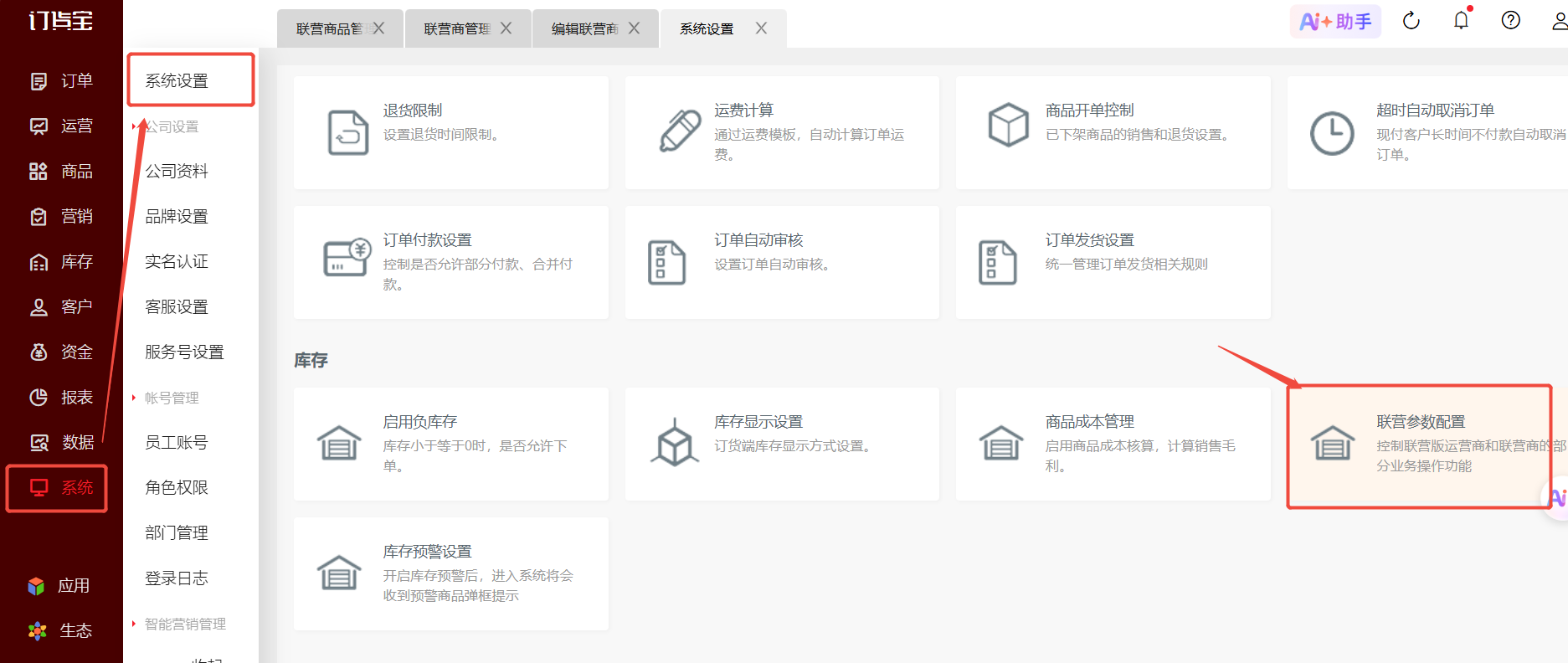Open the 退货限制 settings card

tap(451, 133)
